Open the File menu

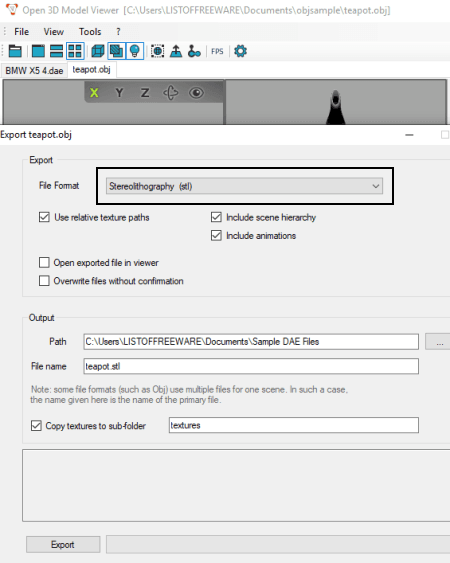tap(22, 32)
